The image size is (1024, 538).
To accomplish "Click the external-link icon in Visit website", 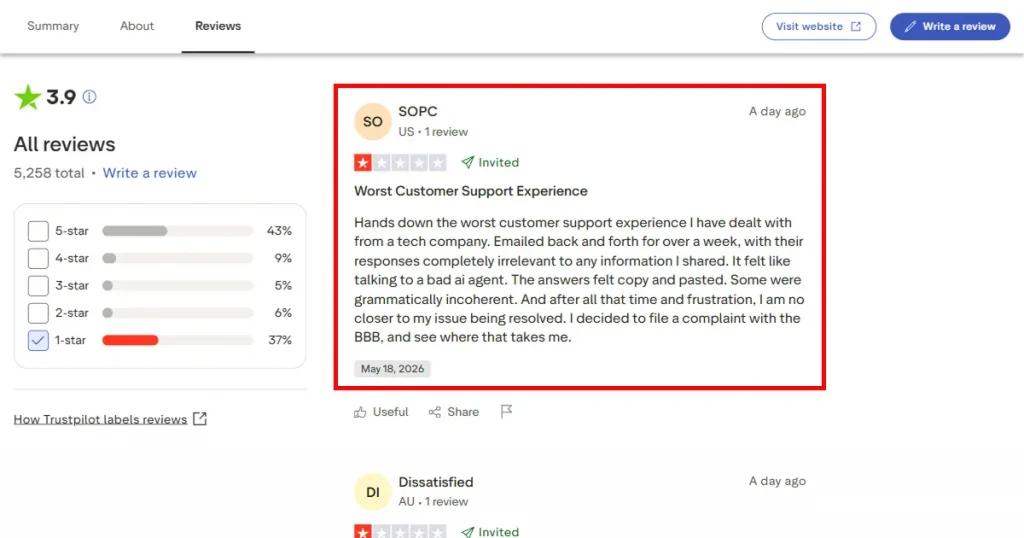I will coord(856,27).
